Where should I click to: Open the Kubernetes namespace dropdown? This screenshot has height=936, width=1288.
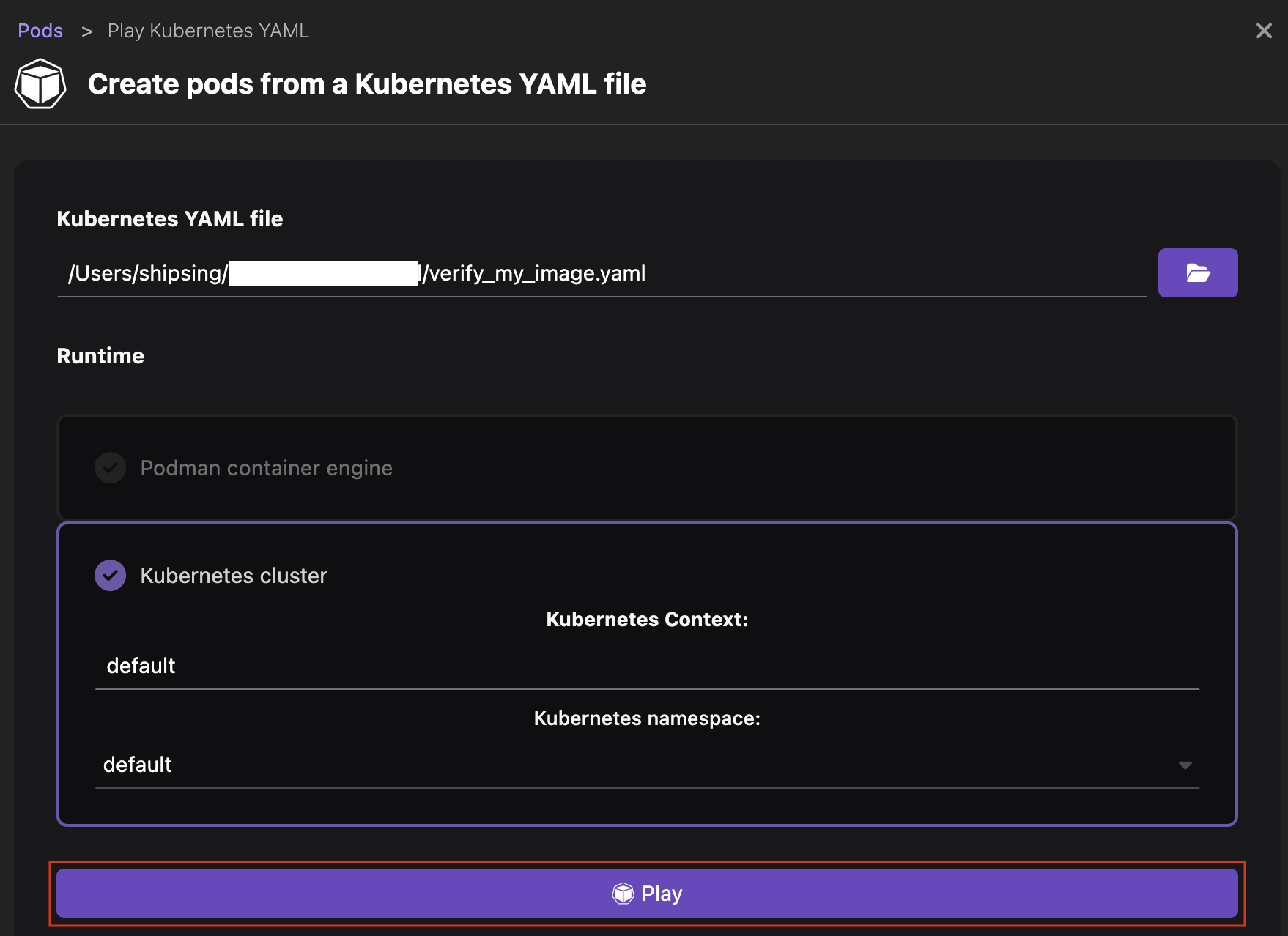tap(645, 764)
